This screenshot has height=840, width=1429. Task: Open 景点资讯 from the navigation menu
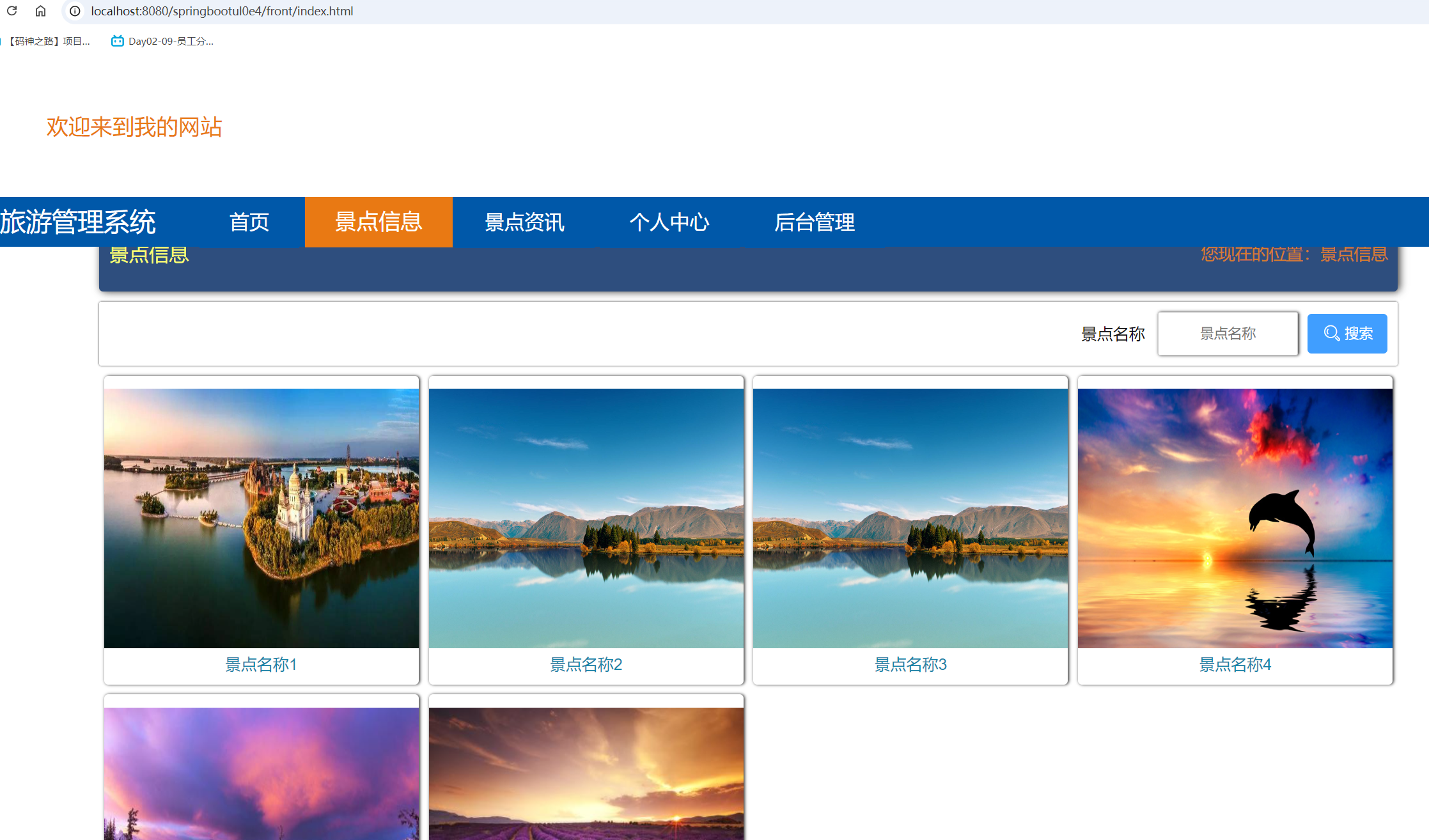tap(524, 222)
